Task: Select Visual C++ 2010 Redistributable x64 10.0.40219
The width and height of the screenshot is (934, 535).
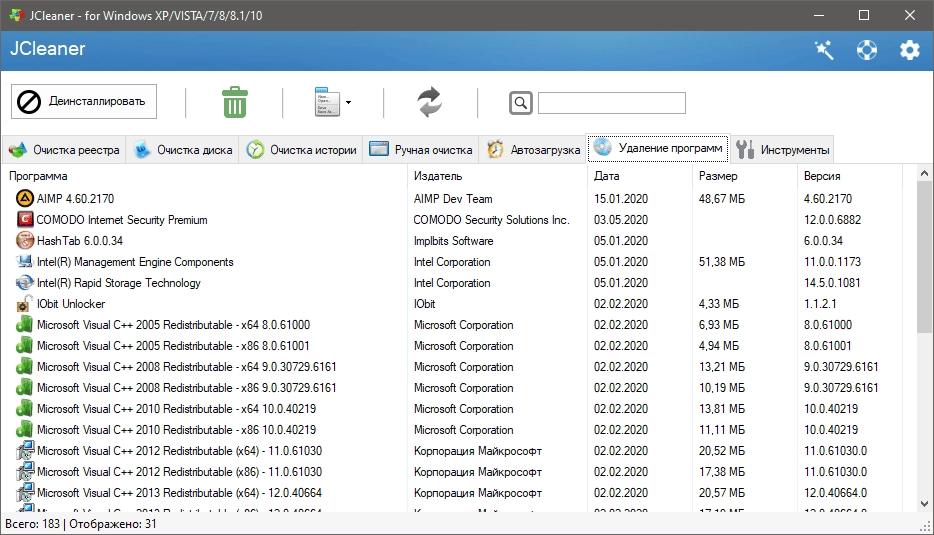Action: coord(176,409)
